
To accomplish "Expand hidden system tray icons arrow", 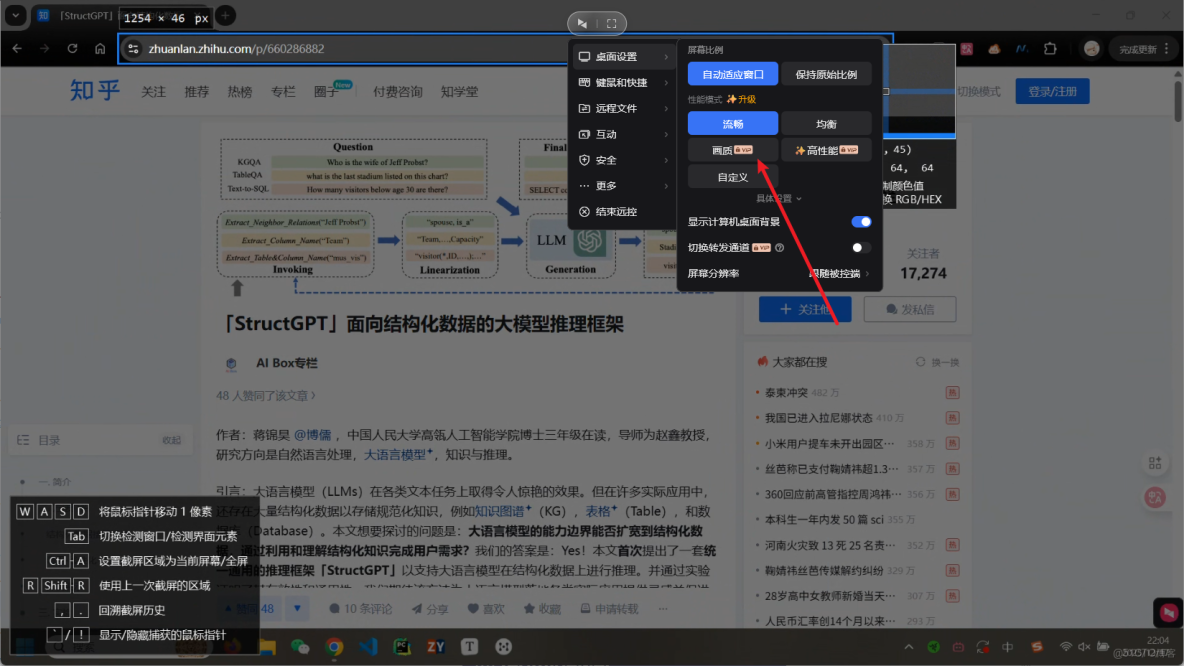I will 909,647.
